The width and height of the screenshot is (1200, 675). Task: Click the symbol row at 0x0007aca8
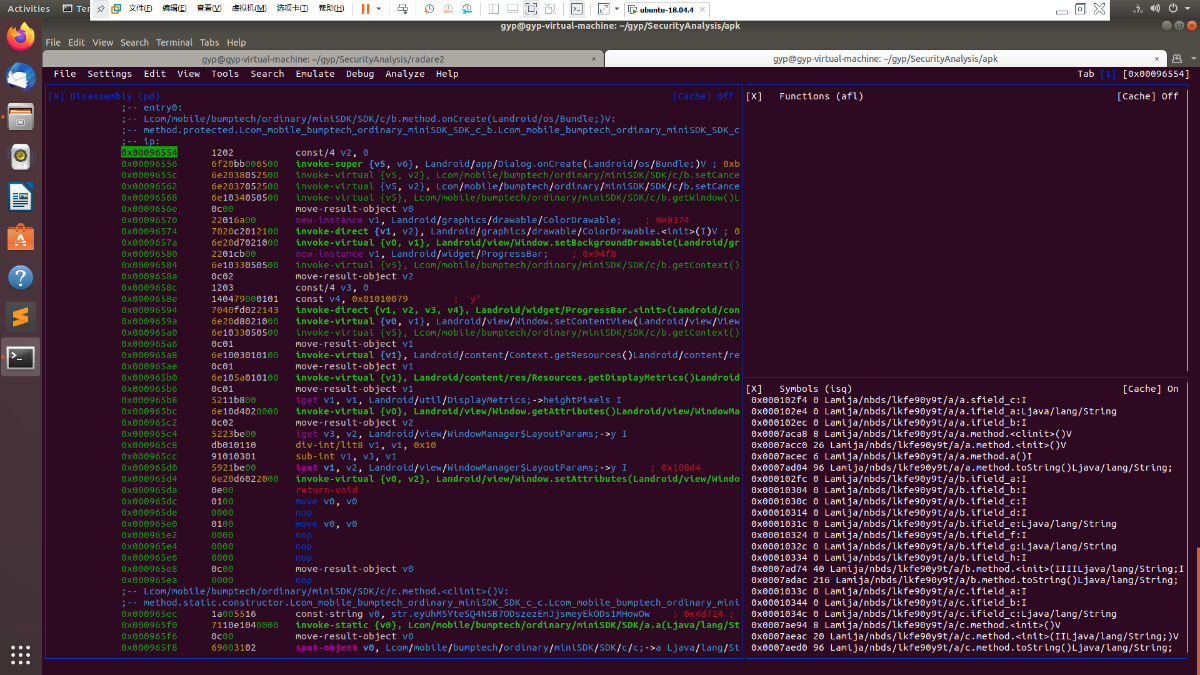pos(910,434)
